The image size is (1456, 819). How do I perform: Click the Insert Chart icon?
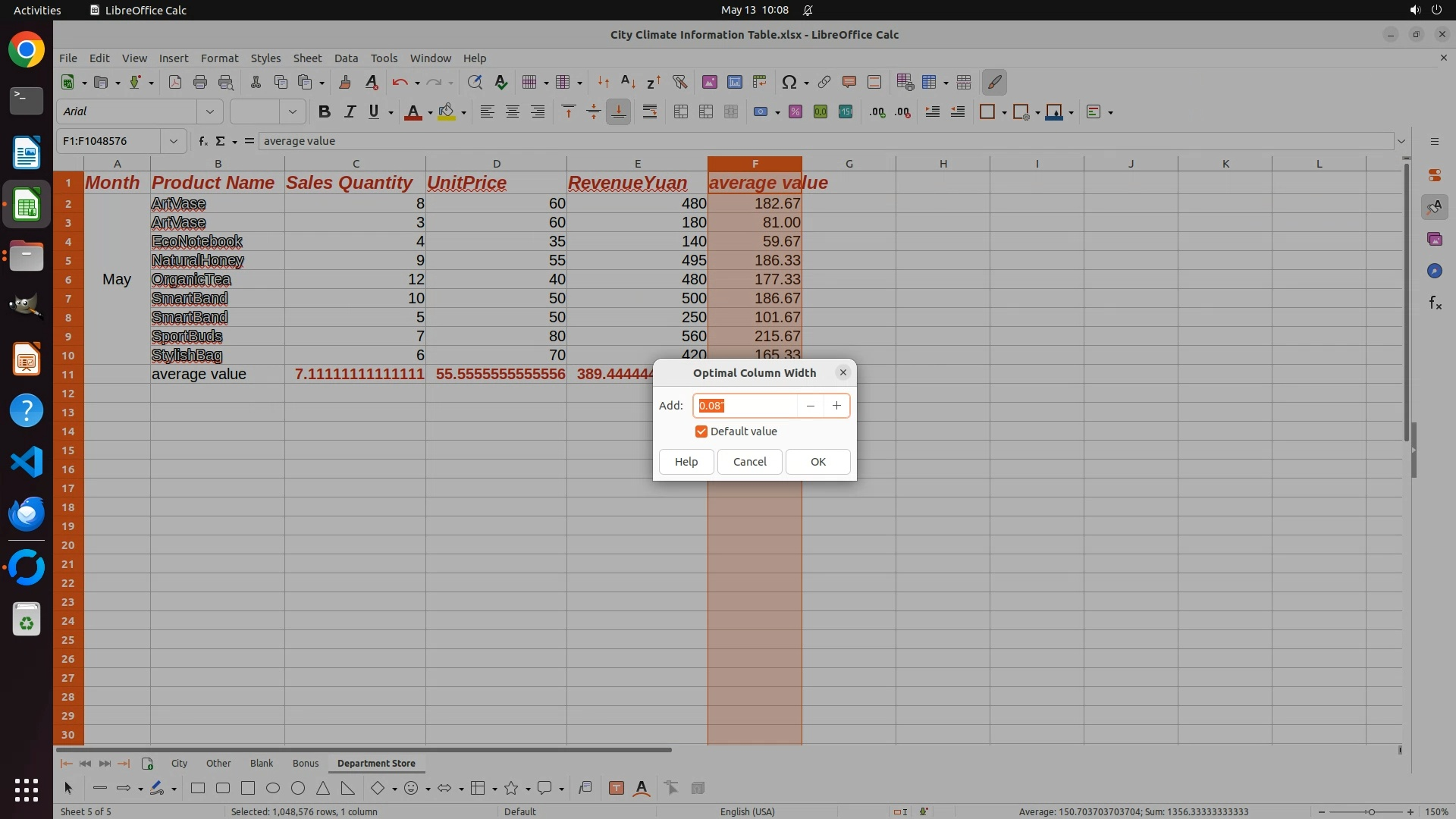[x=734, y=82]
